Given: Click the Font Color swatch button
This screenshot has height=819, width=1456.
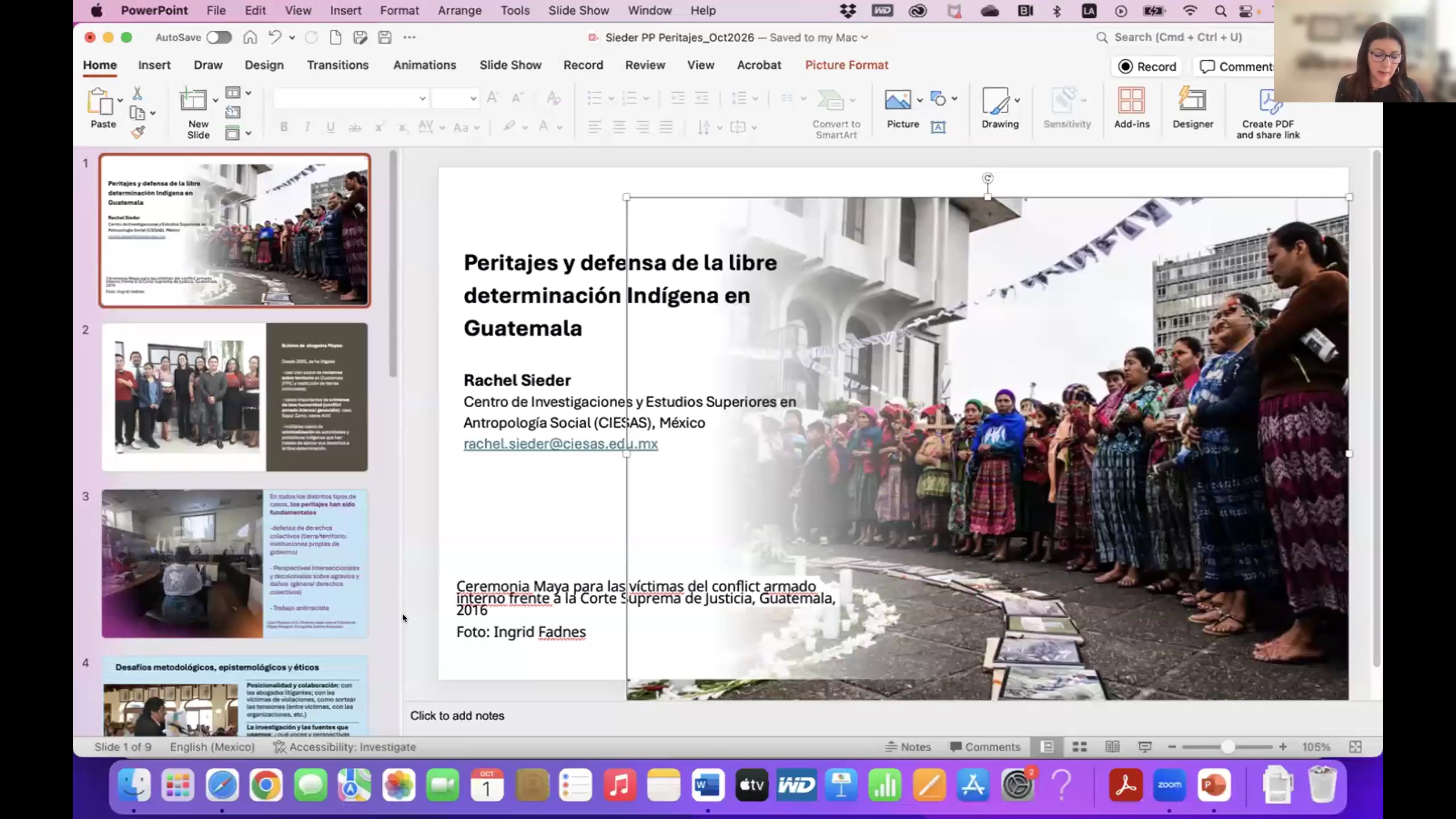Looking at the screenshot, I should (x=544, y=127).
